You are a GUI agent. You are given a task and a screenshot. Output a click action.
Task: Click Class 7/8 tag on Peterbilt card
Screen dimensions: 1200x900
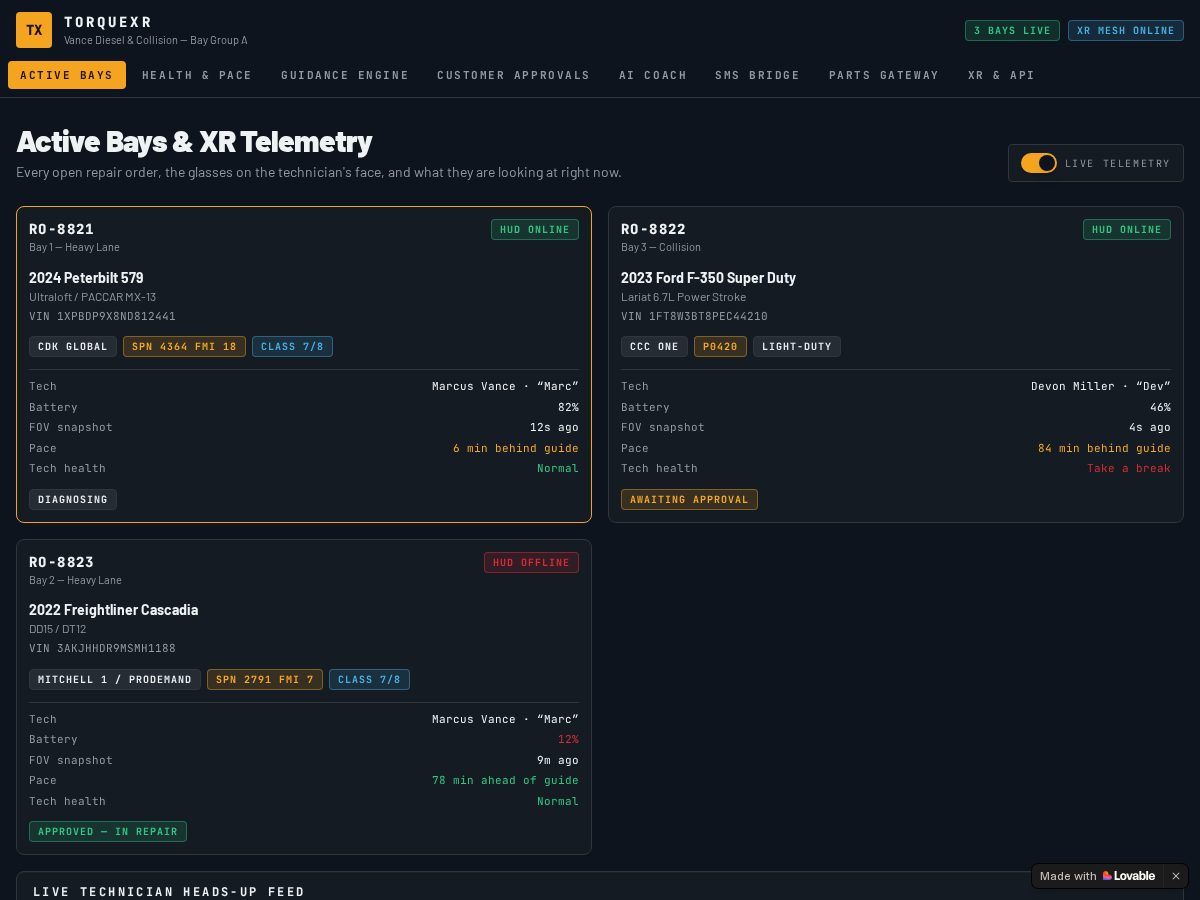click(x=292, y=347)
